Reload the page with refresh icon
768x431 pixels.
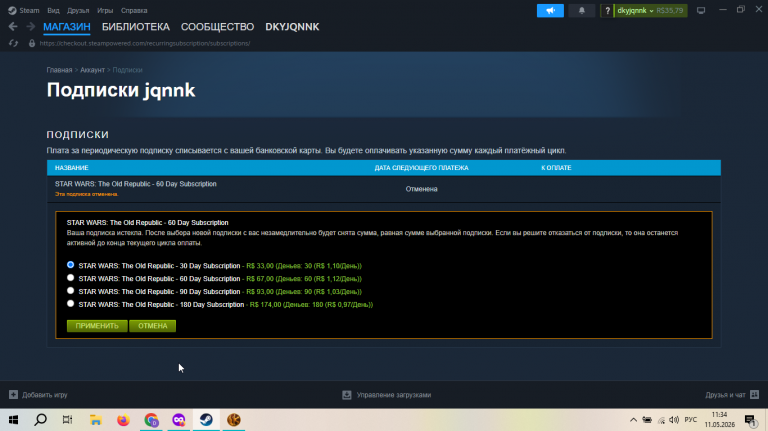pyautogui.click(x=13, y=43)
